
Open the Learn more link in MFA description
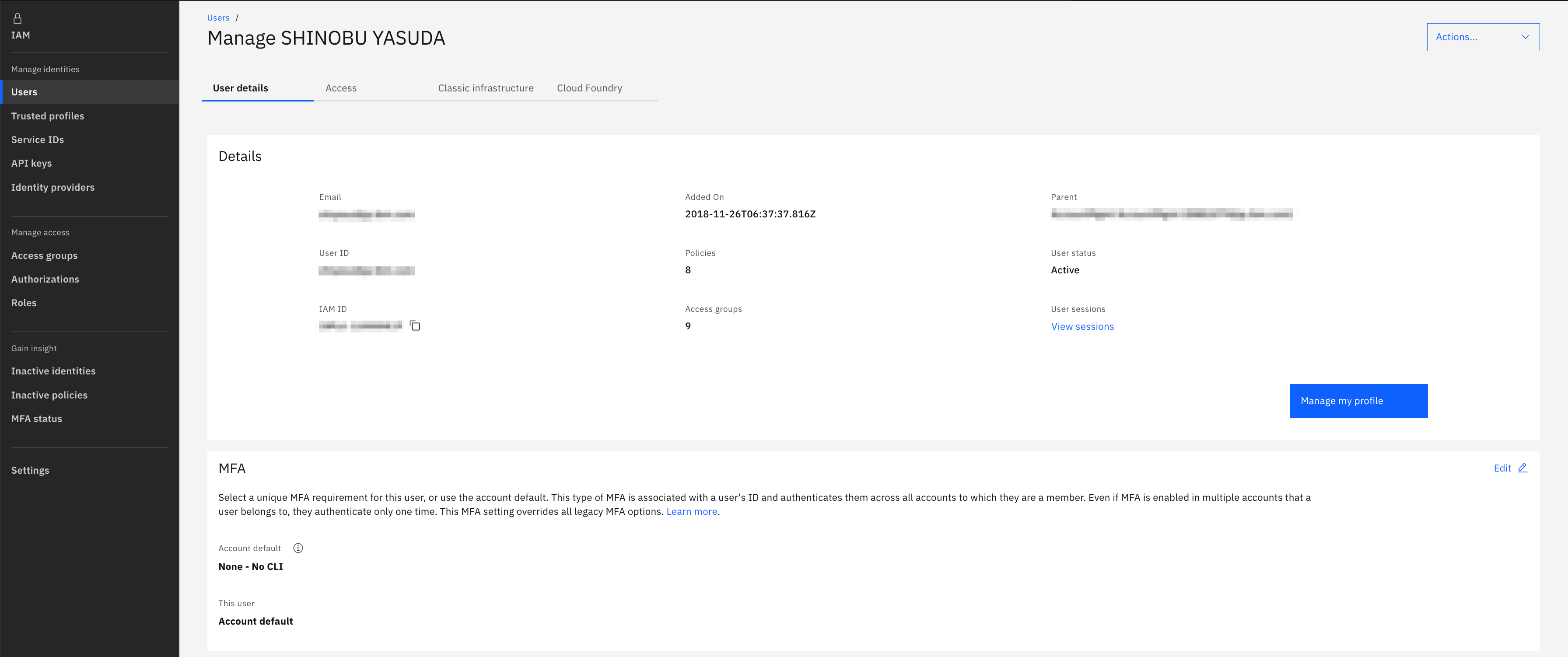[692, 511]
